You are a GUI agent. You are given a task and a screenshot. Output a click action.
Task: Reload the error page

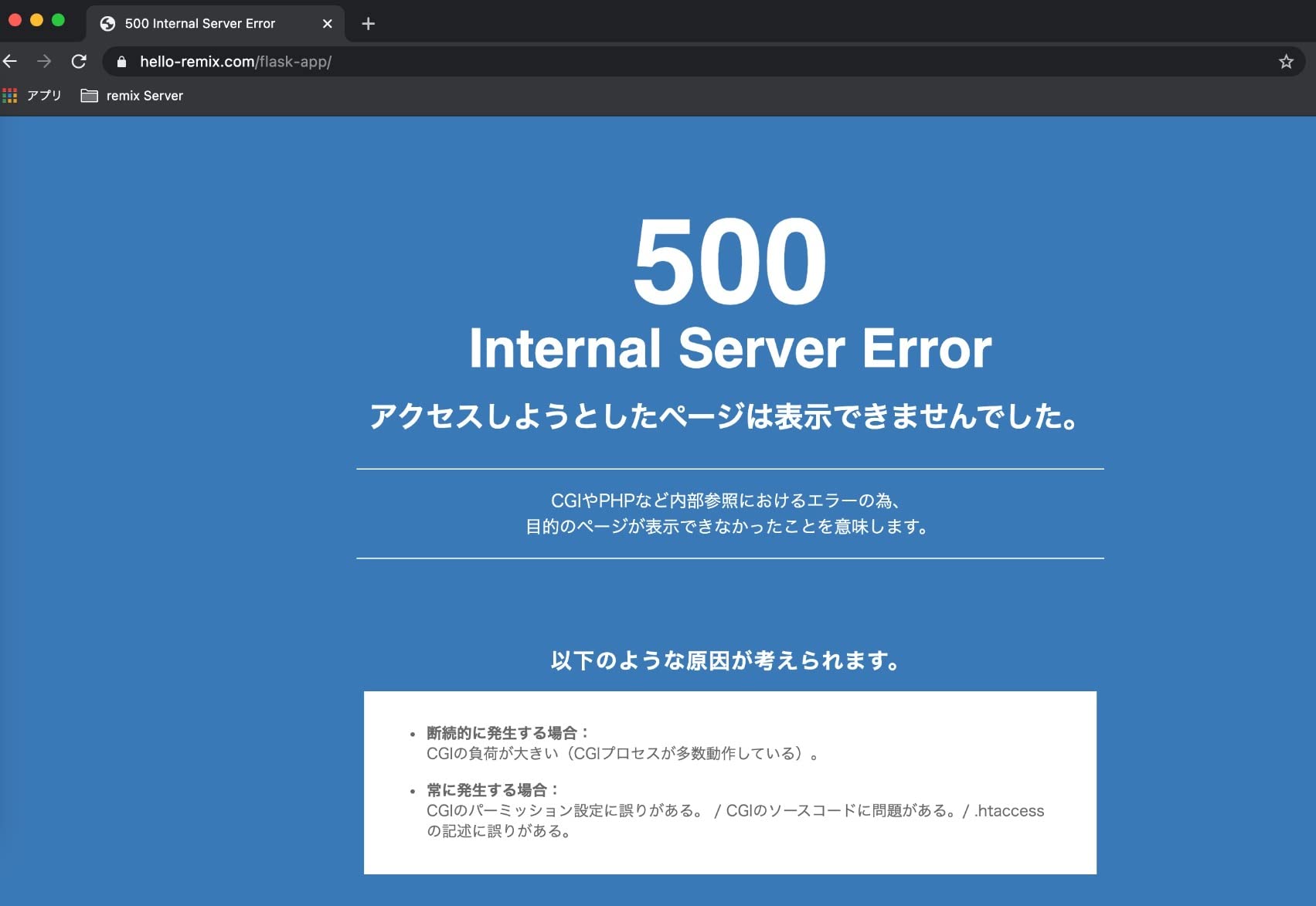tap(79, 61)
